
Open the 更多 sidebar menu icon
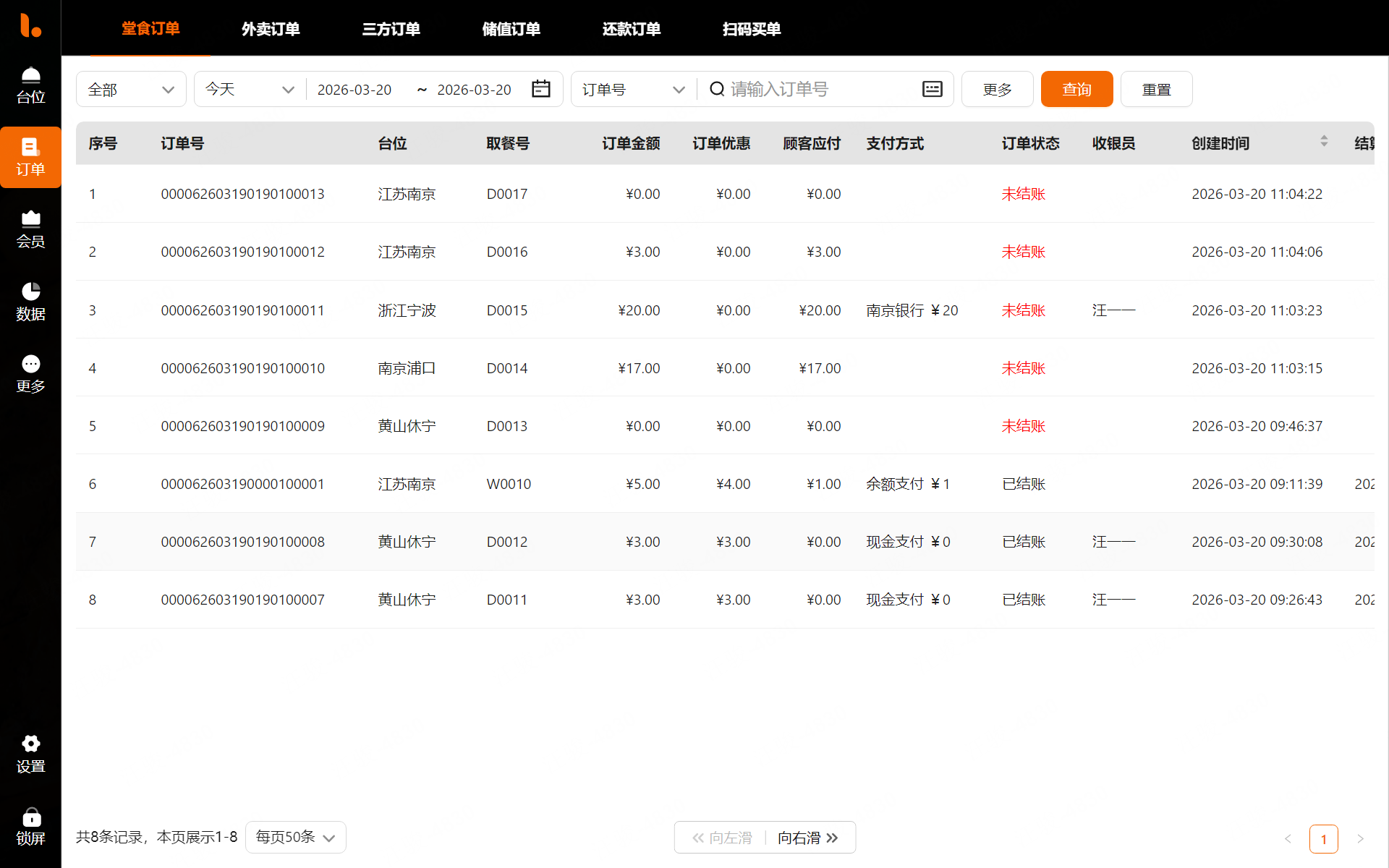pyautogui.click(x=30, y=374)
